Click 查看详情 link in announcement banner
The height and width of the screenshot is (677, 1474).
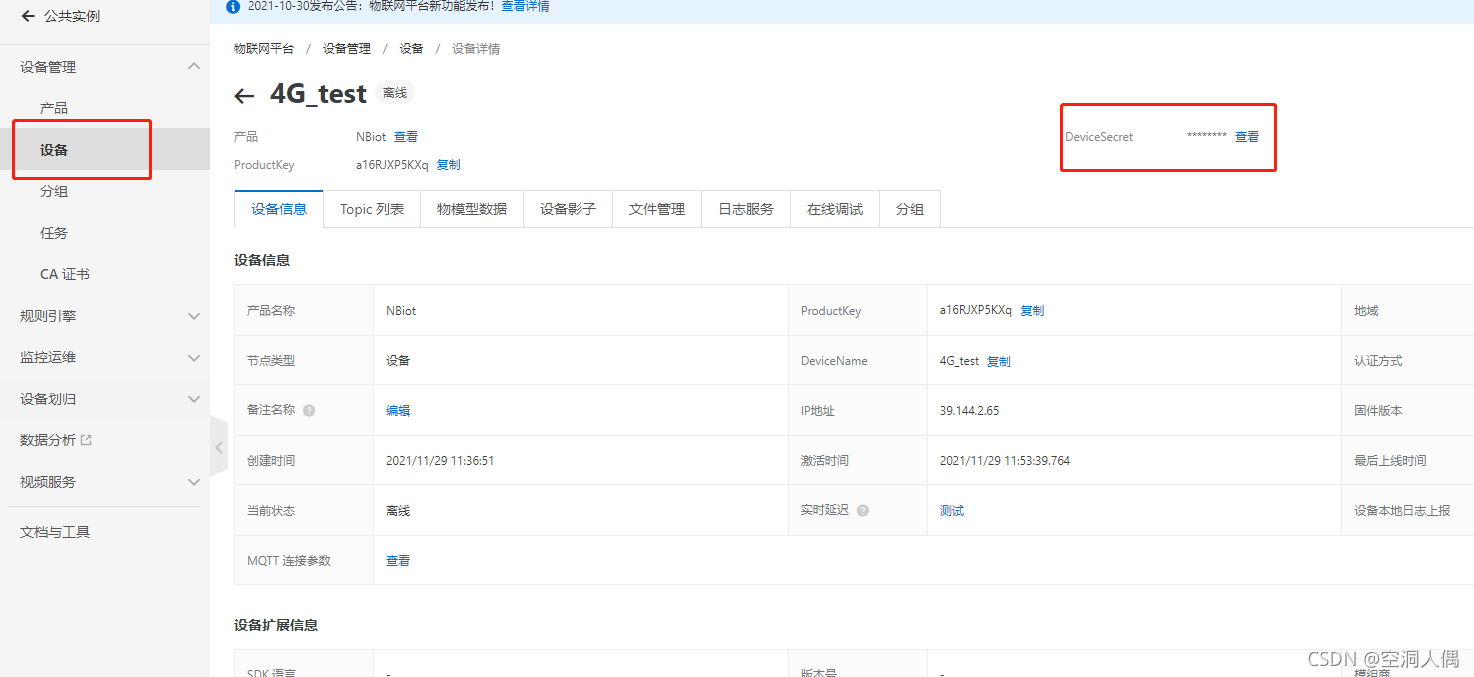click(x=525, y=6)
